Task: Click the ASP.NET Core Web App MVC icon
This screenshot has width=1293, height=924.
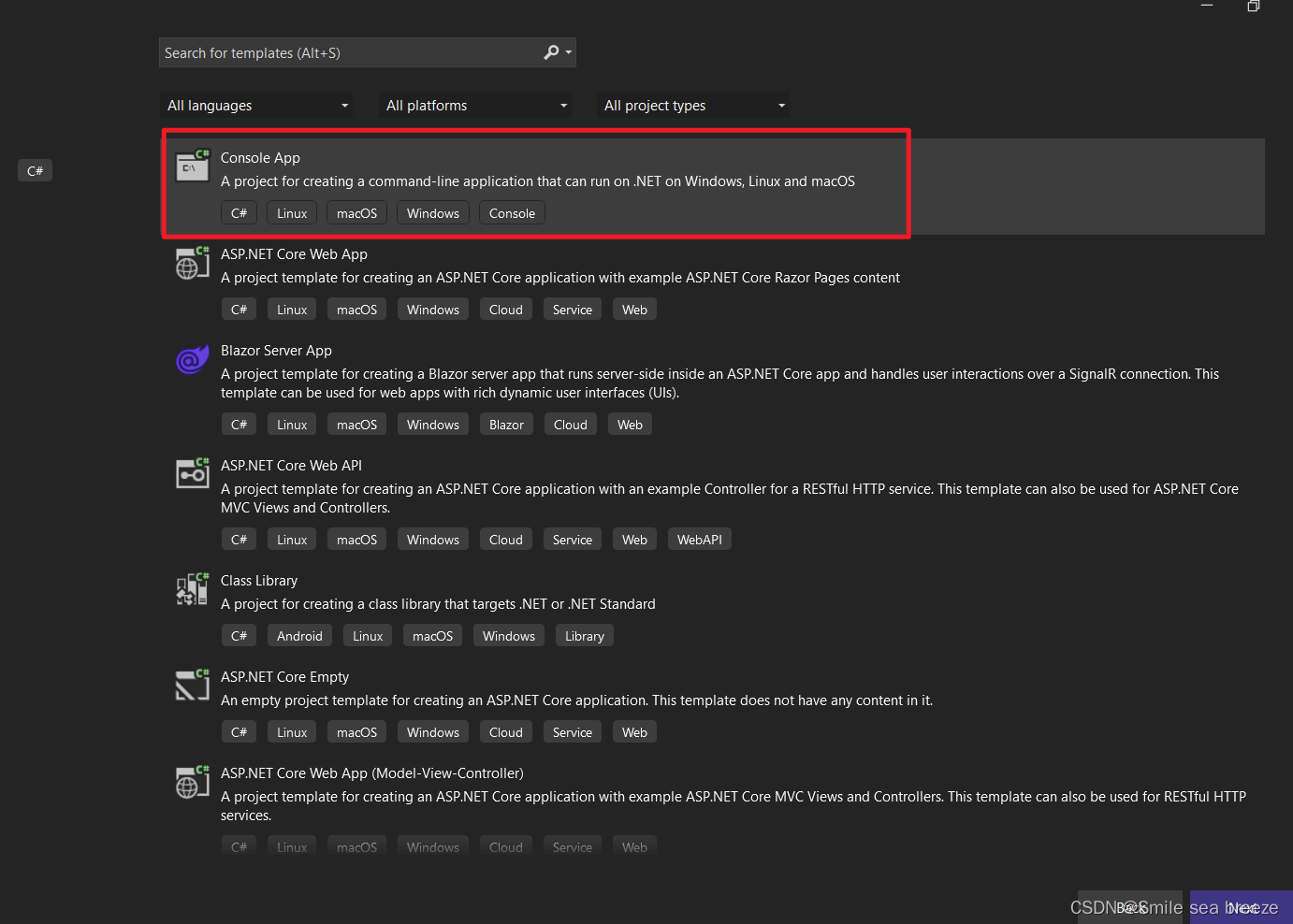Action: (193, 781)
